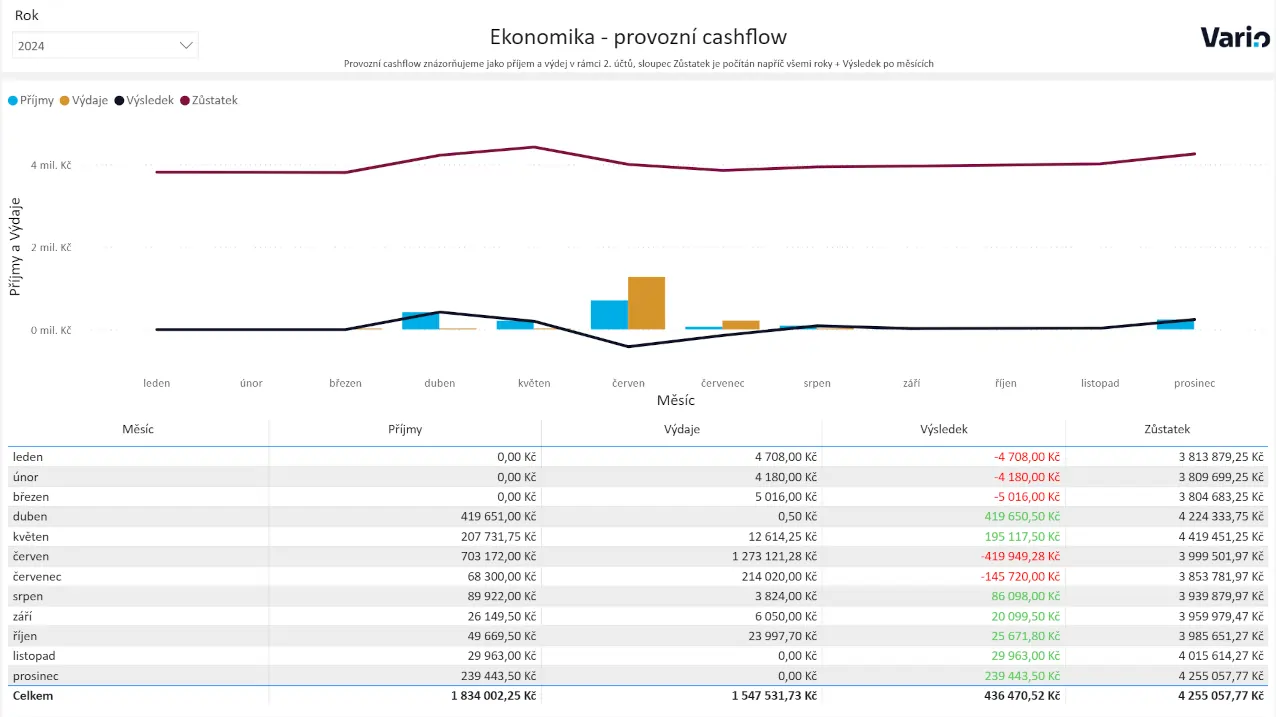This screenshot has height=717, width=1276.
Task: Sort table by Příjmy column header
Action: (x=405, y=429)
